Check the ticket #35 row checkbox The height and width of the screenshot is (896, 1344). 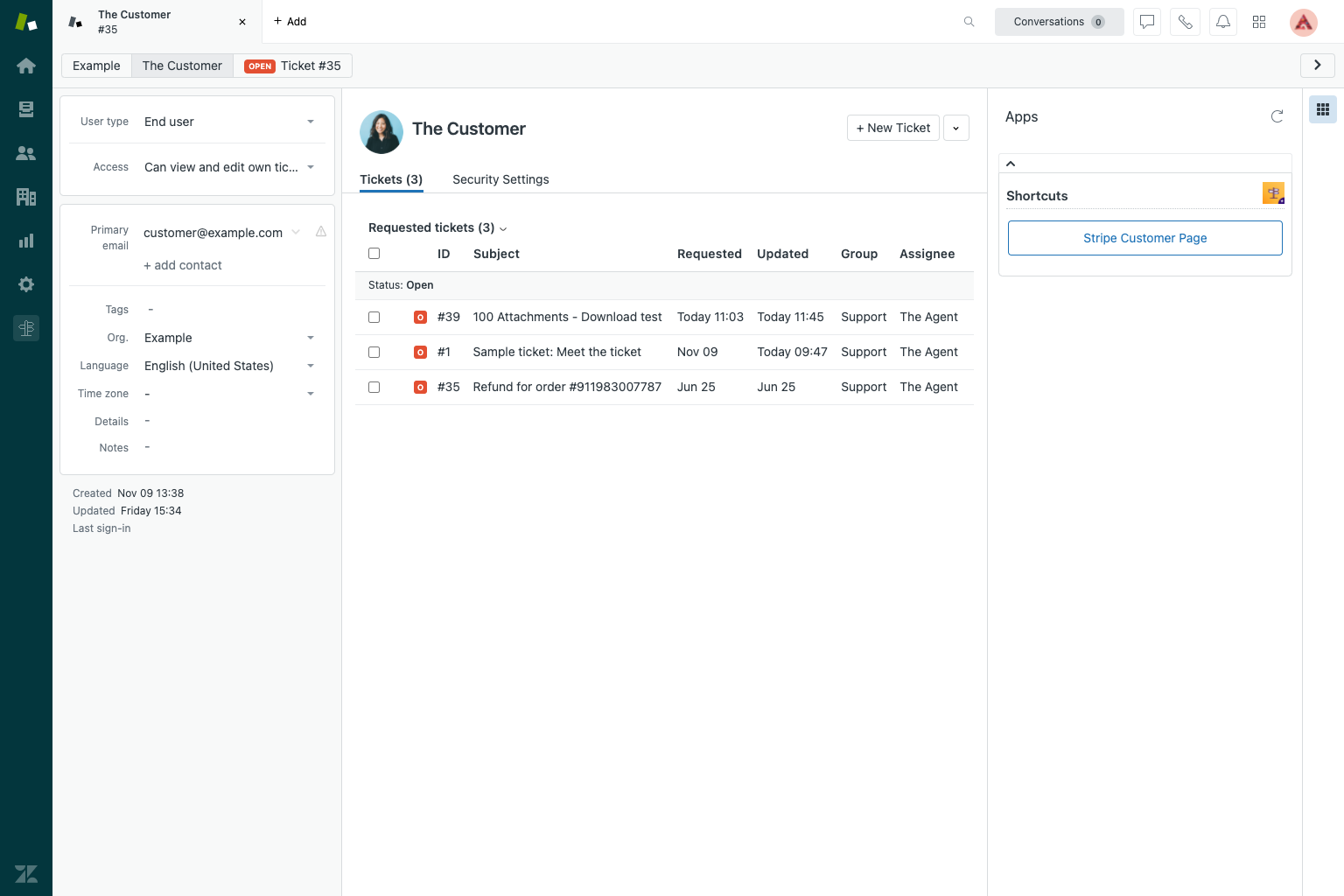(374, 387)
